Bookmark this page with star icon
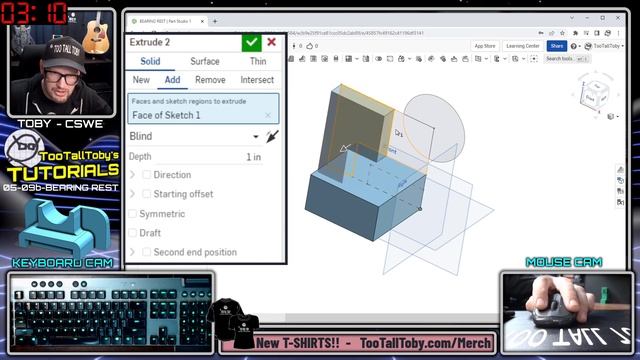 pyautogui.click(x=562, y=33)
